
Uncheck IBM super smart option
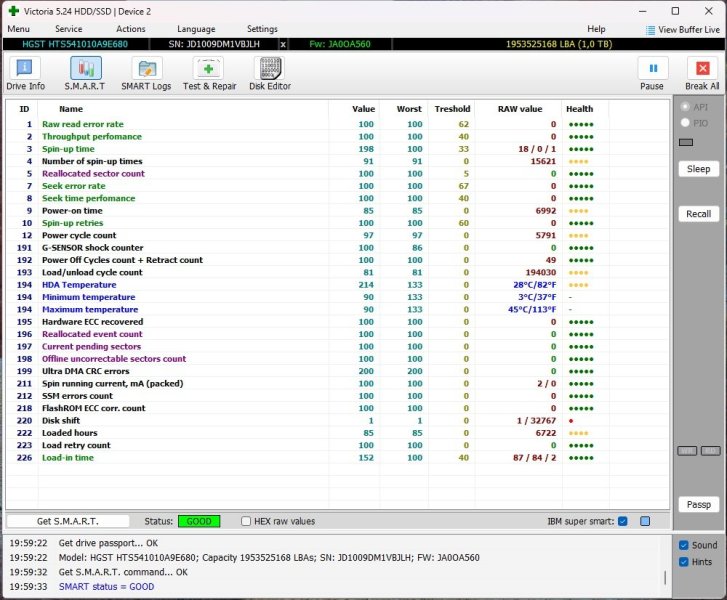pyautogui.click(x=623, y=521)
